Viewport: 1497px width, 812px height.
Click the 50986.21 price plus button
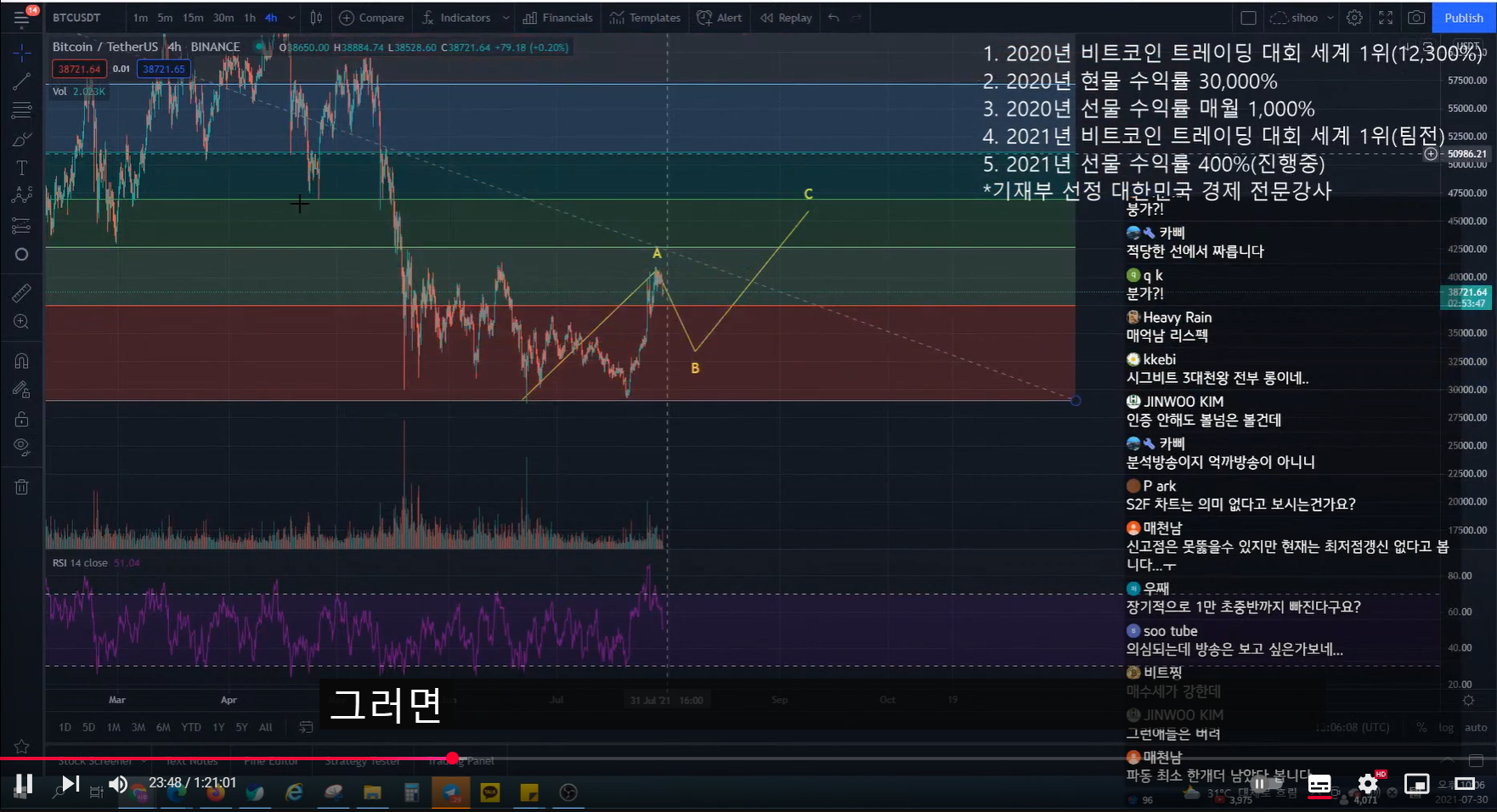pos(1431,154)
